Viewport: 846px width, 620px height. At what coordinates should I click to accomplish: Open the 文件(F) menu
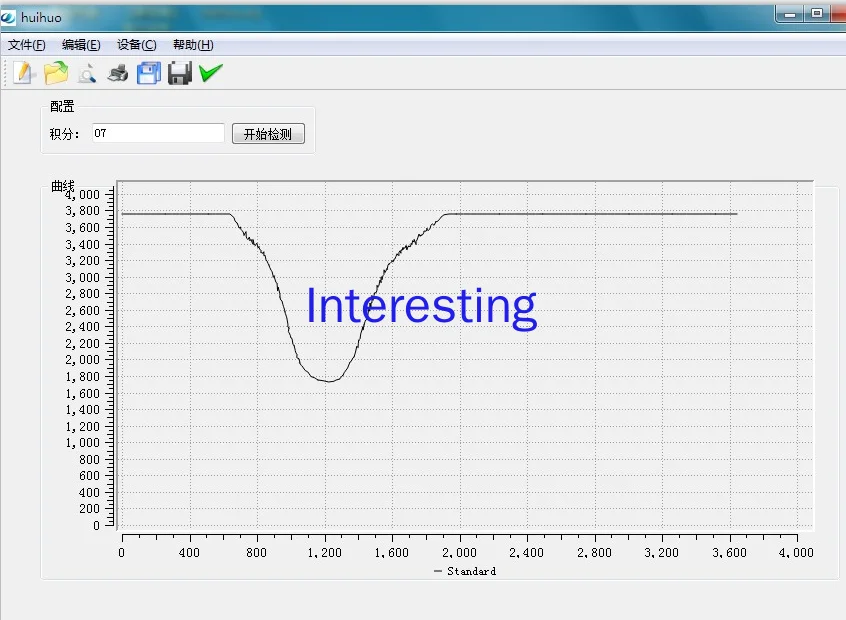tap(27, 45)
